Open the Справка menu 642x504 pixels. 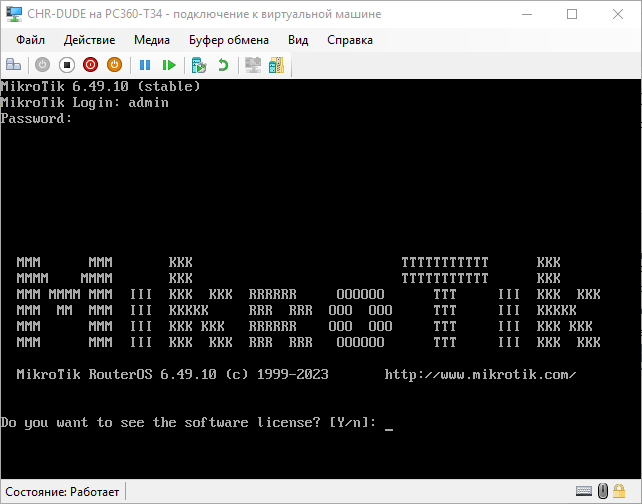350,40
